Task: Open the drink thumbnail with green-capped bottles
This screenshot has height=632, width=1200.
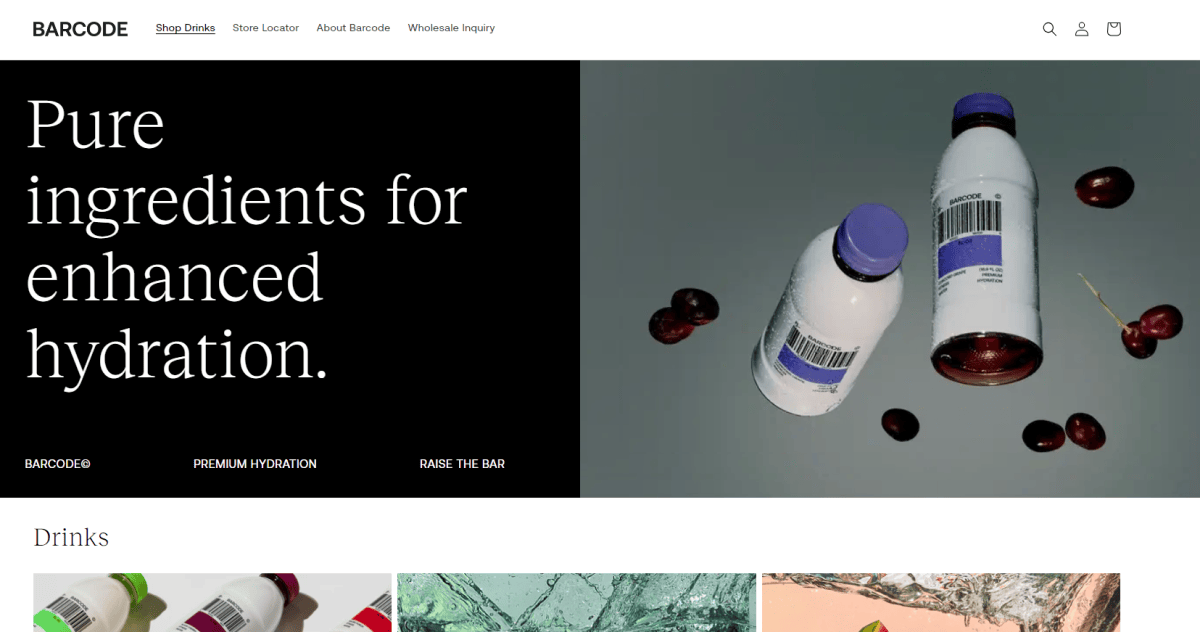Action: tap(212, 602)
